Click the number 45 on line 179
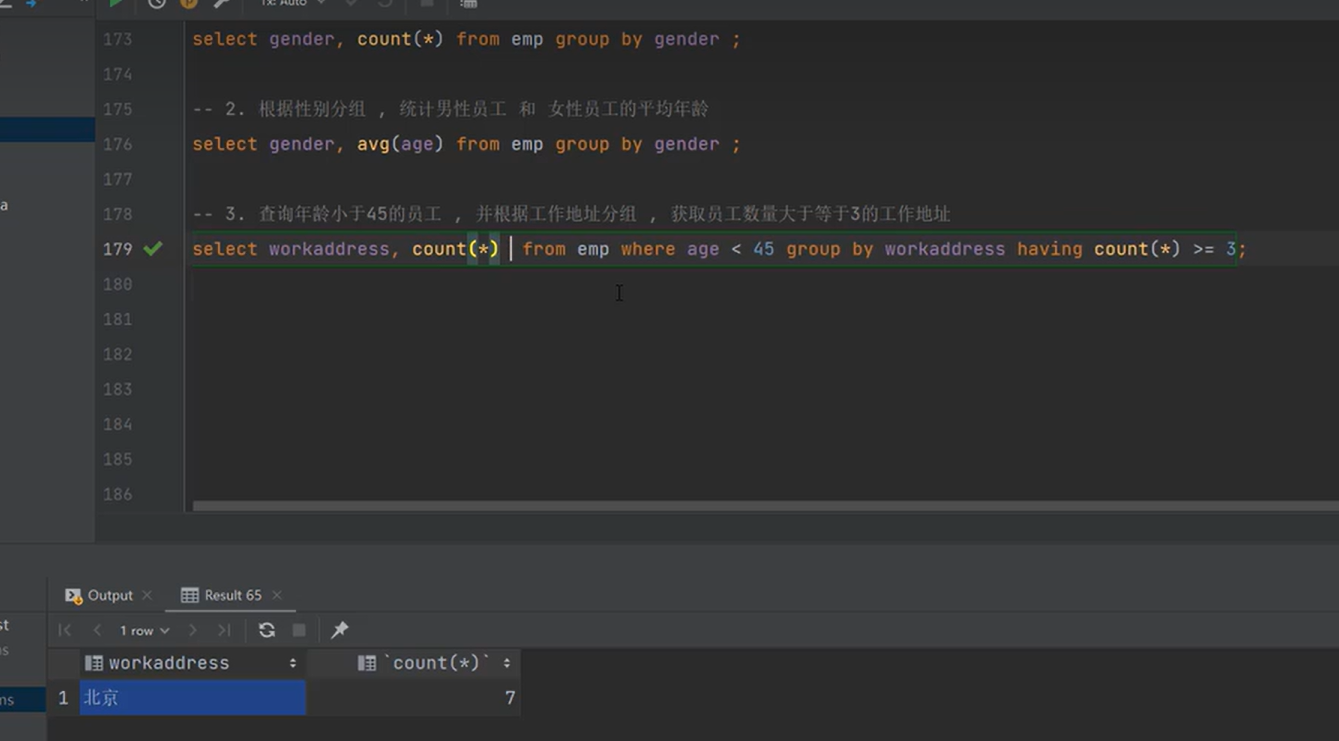1339x741 pixels. pyautogui.click(x=764, y=249)
